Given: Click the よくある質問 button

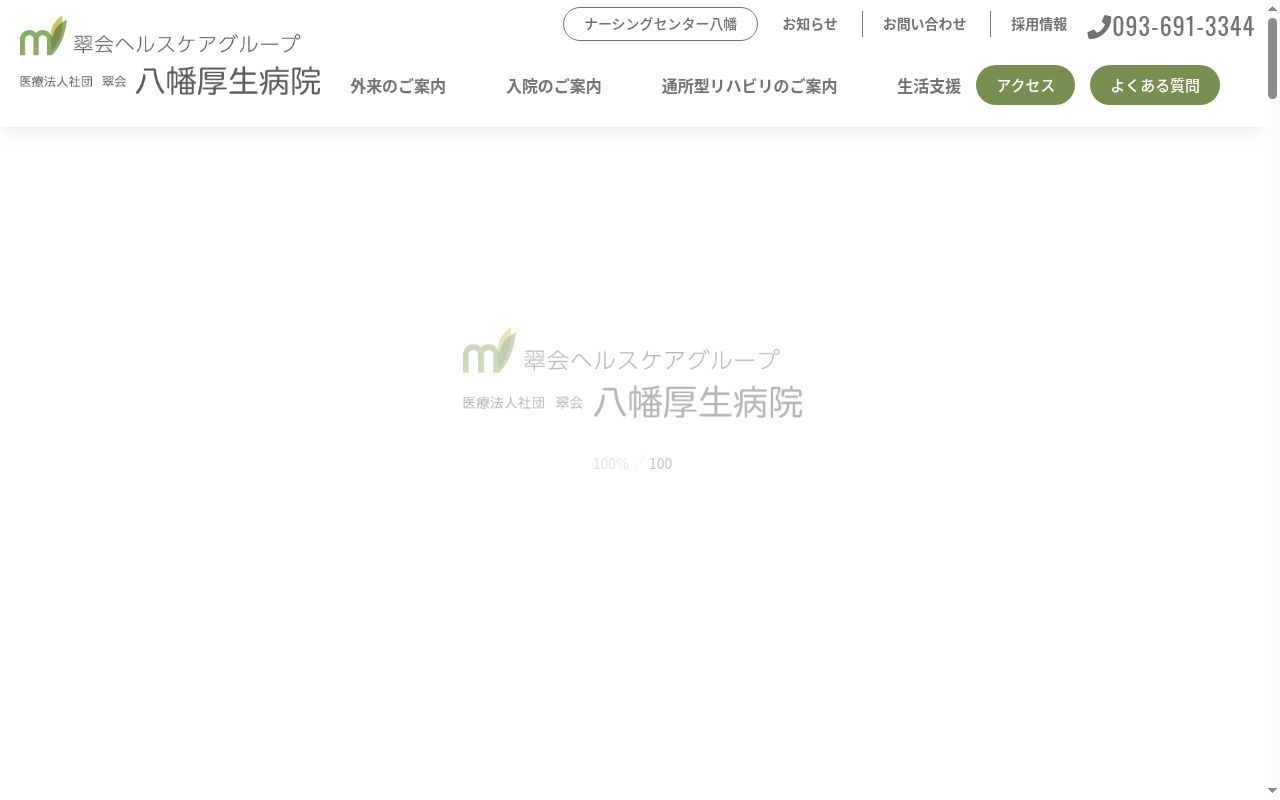Looking at the screenshot, I should tap(1155, 85).
